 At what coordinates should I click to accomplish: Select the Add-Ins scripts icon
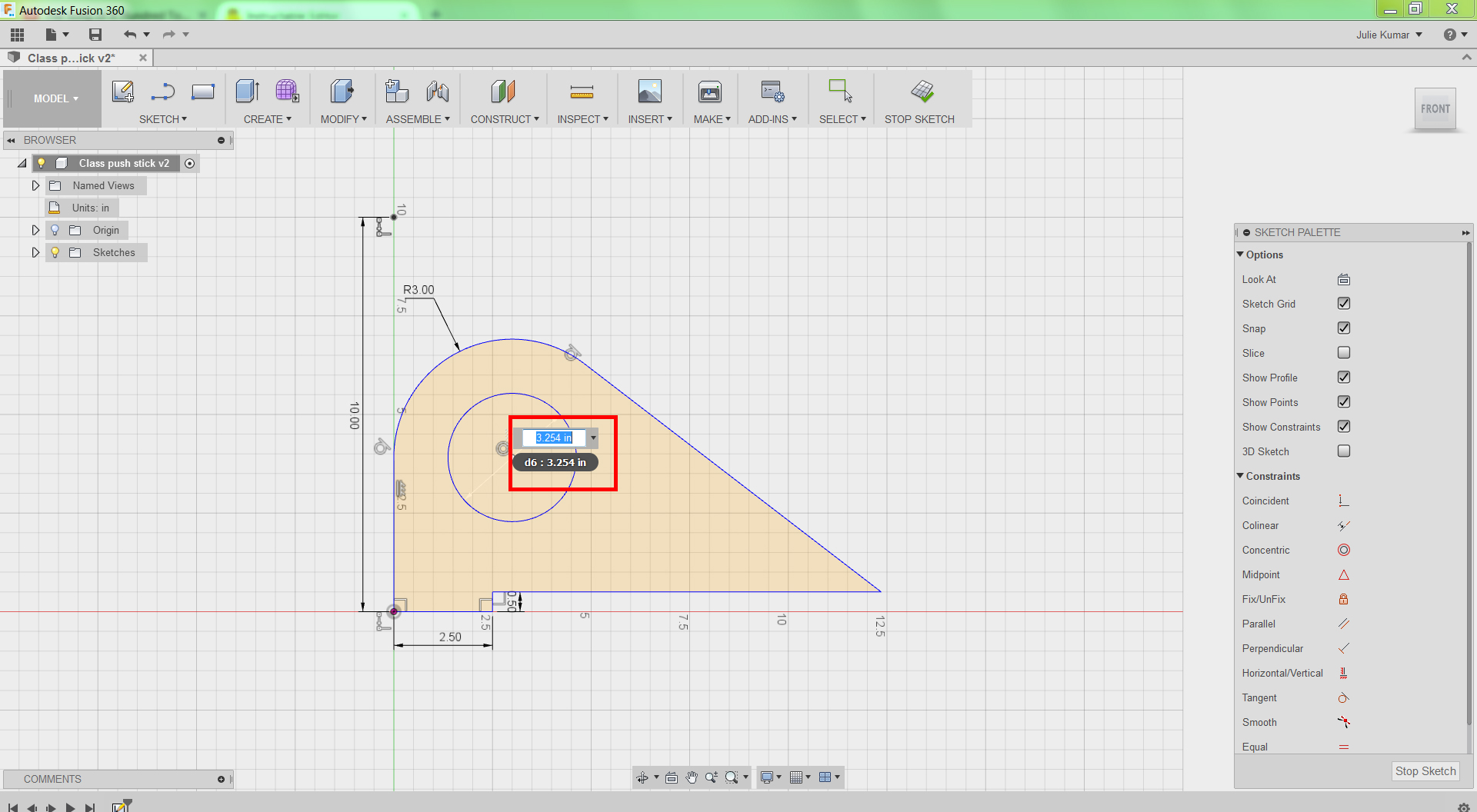(x=772, y=92)
